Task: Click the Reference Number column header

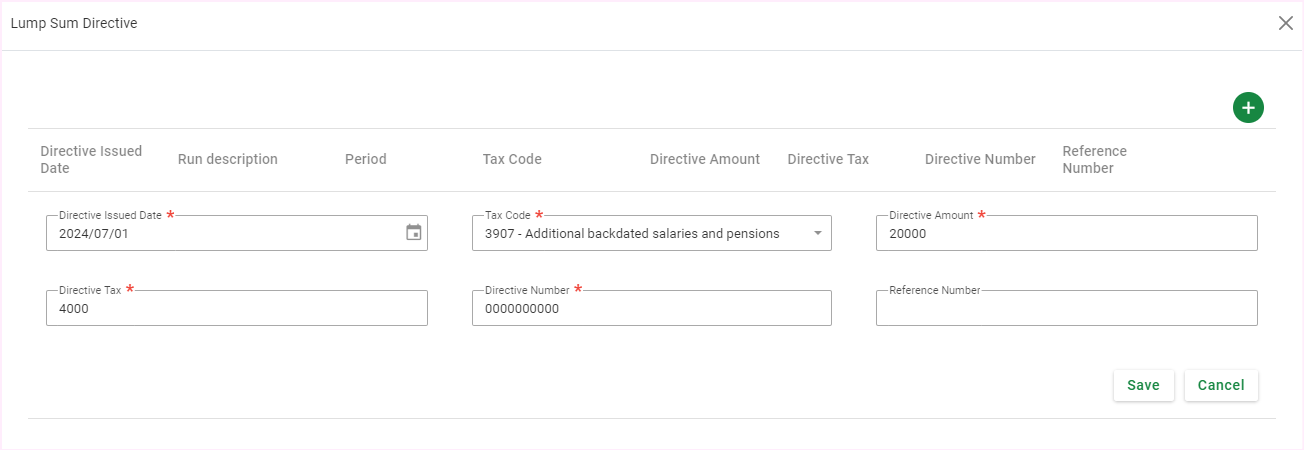Action: tap(1094, 159)
